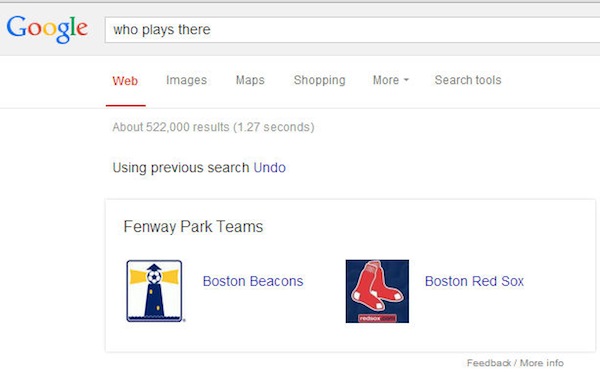Click the Feedback / More info link
Screen dimensions: 600x377
[x=515, y=363]
